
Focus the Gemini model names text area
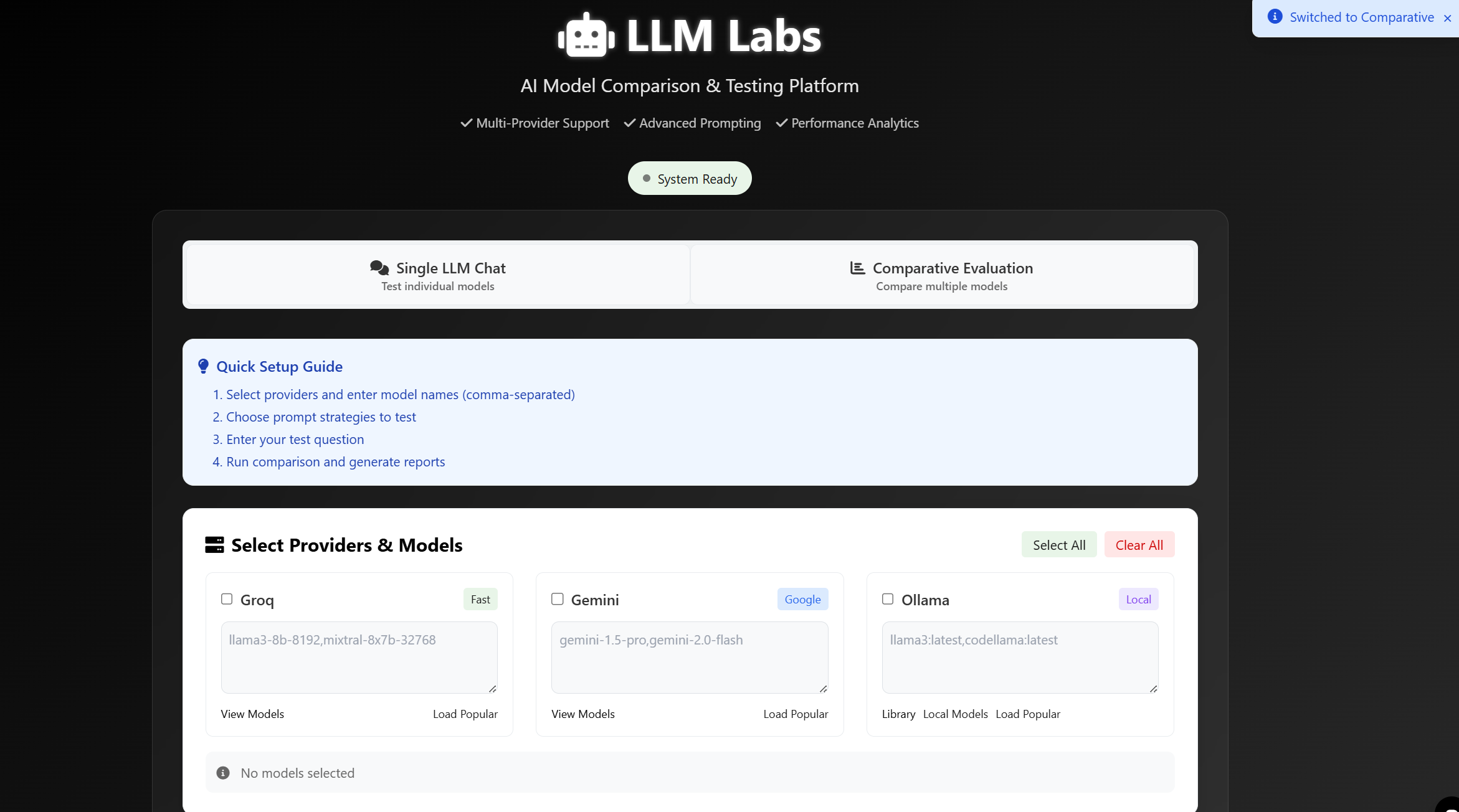coord(690,658)
